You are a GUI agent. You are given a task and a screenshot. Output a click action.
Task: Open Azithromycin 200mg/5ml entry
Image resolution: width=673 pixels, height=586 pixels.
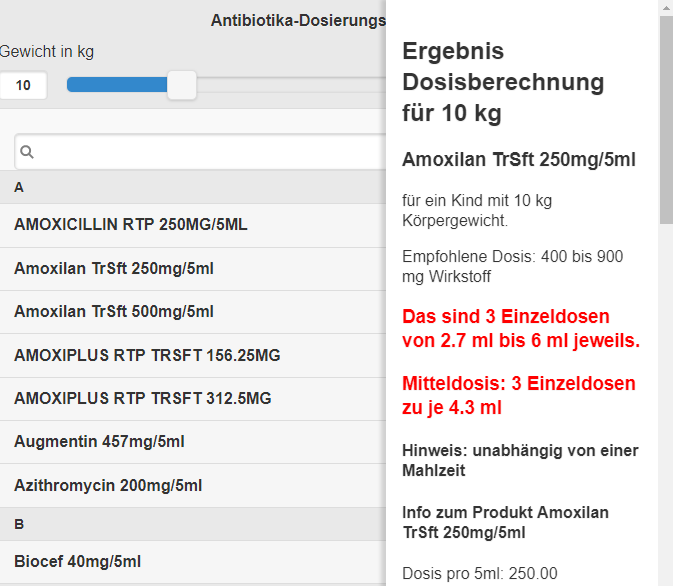click(193, 486)
